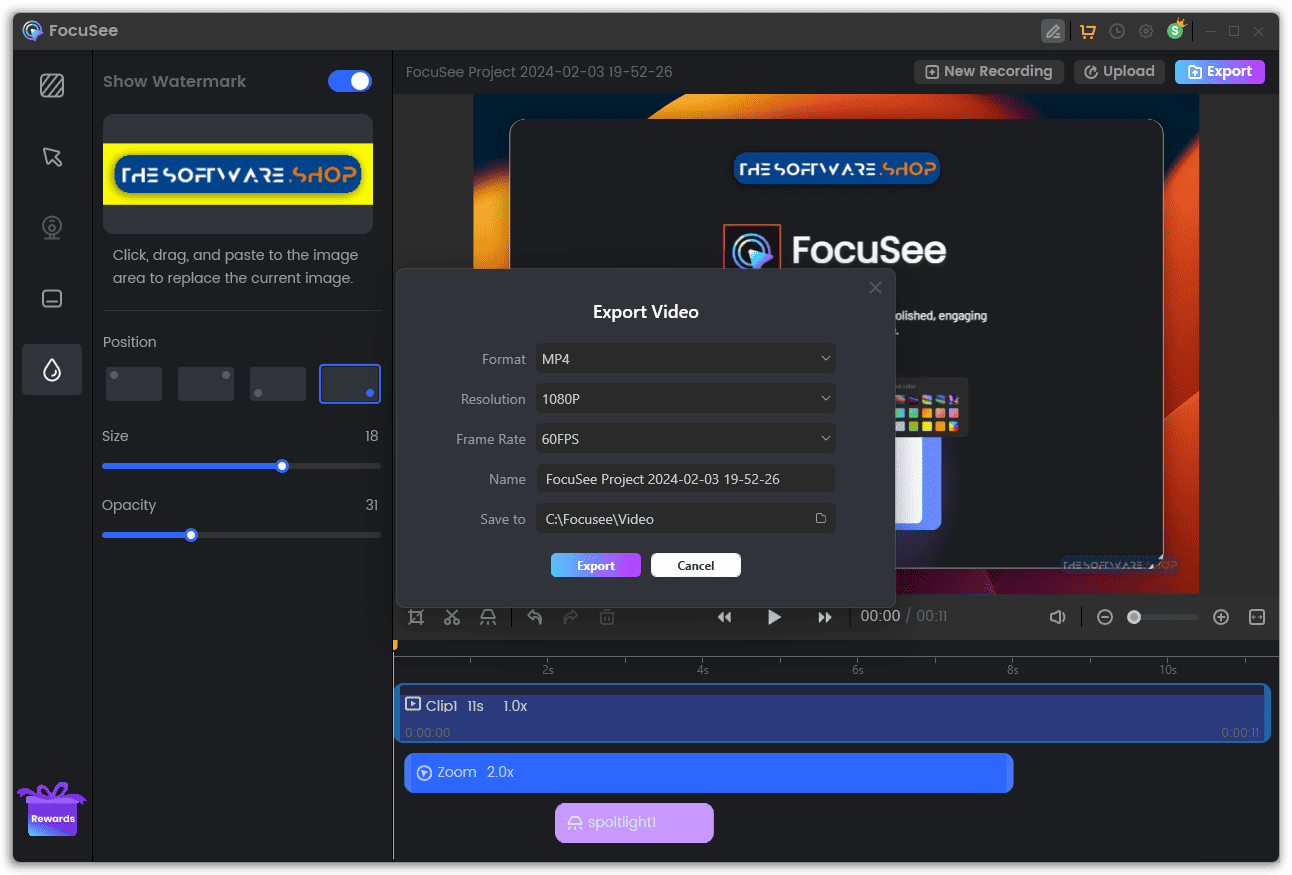Screen dimensions: 1292x875
Task: Click the New Recording button
Action: [x=988, y=71]
